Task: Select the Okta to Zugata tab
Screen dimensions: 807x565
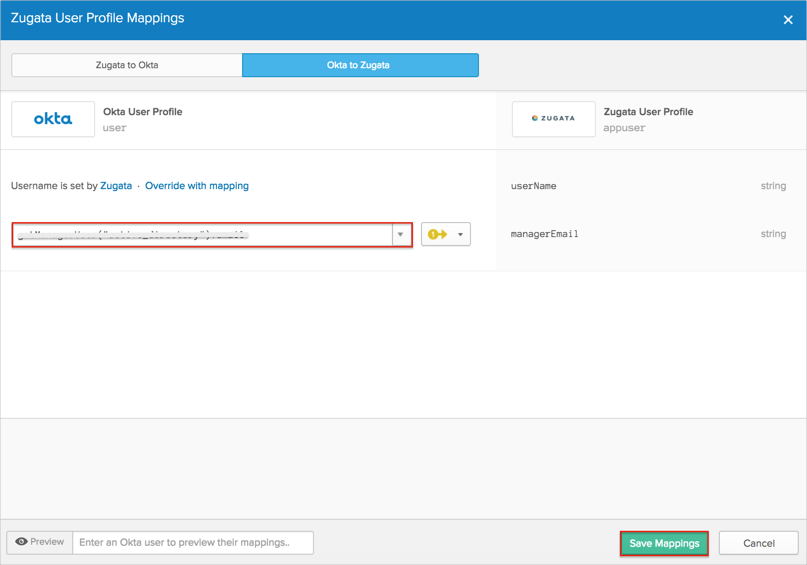Action: point(359,65)
